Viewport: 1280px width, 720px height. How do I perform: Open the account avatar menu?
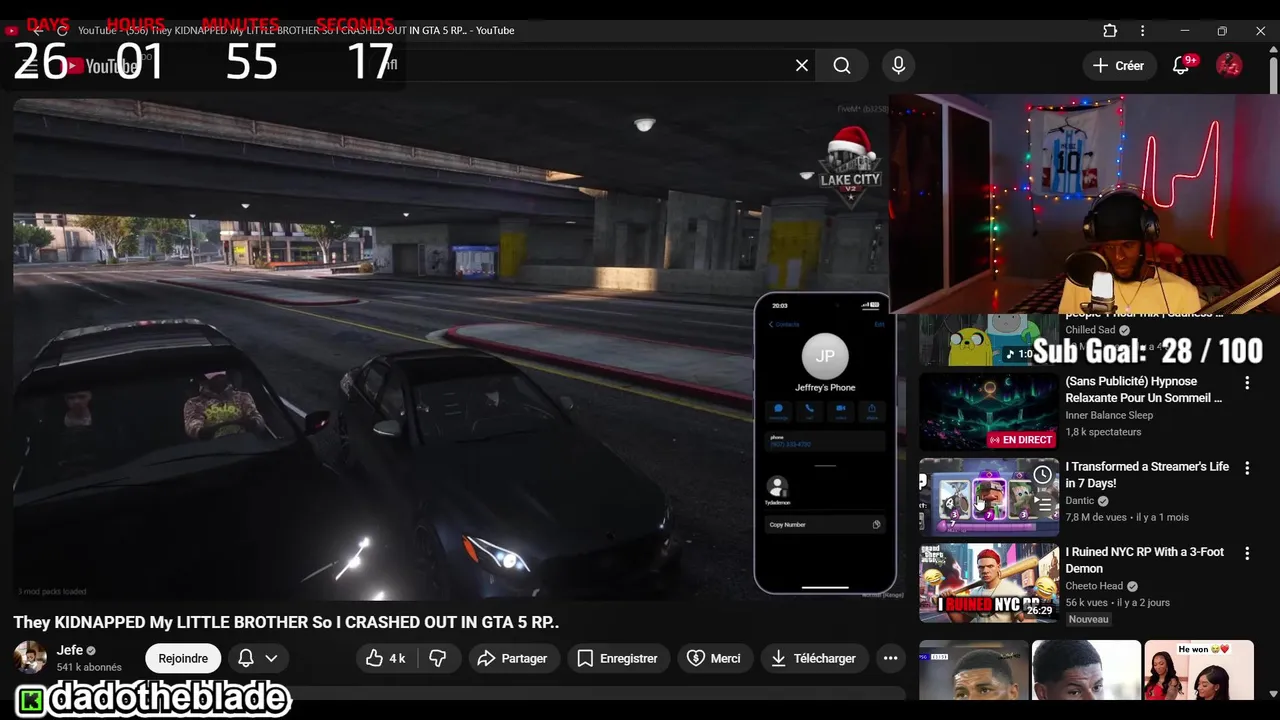click(x=1229, y=65)
